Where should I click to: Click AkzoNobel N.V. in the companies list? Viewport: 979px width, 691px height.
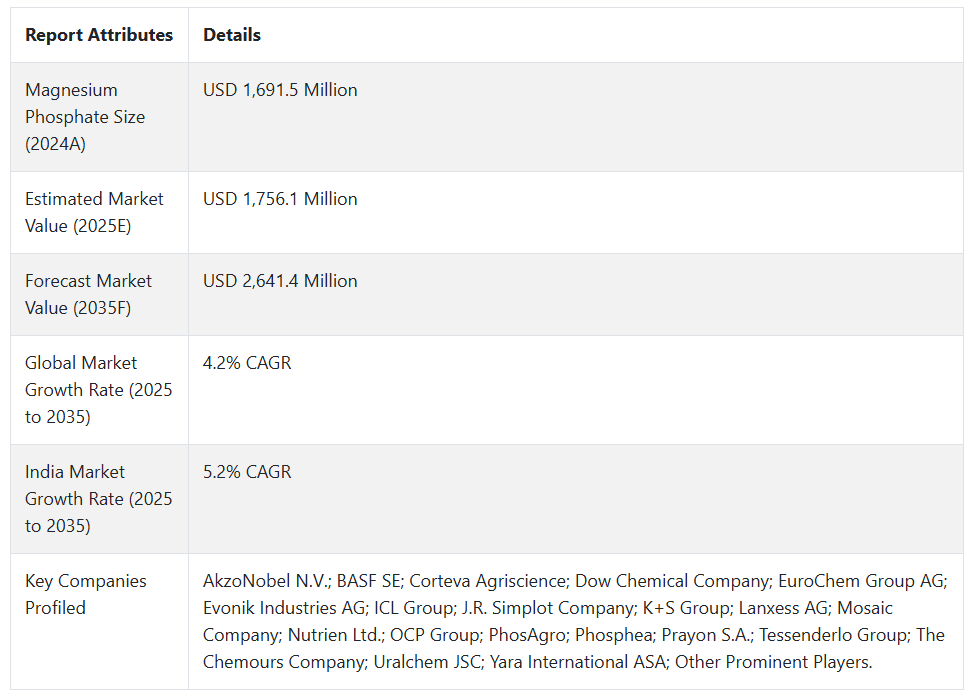click(x=266, y=581)
